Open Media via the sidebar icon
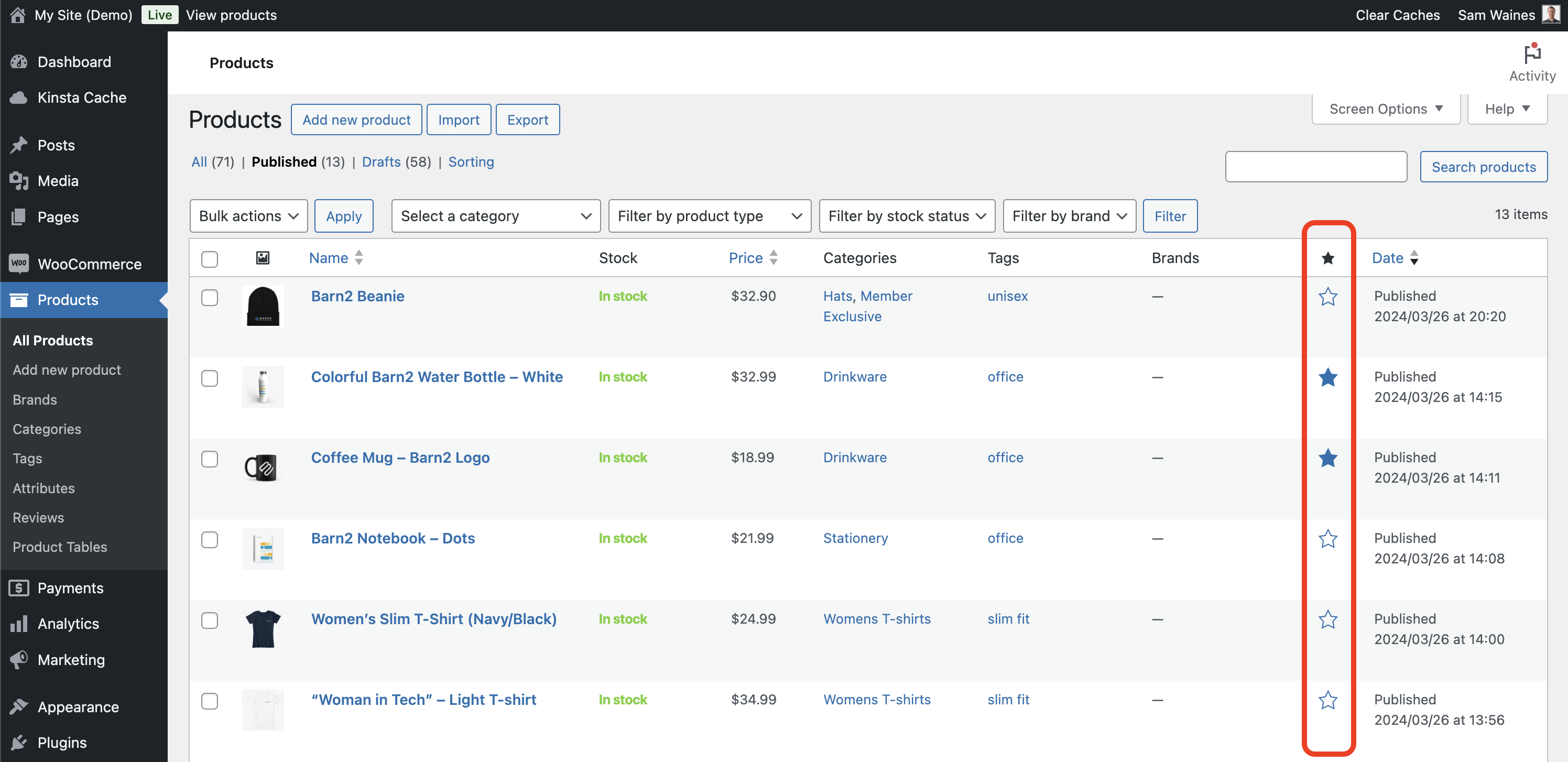The image size is (1568, 762). click(x=18, y=180)
